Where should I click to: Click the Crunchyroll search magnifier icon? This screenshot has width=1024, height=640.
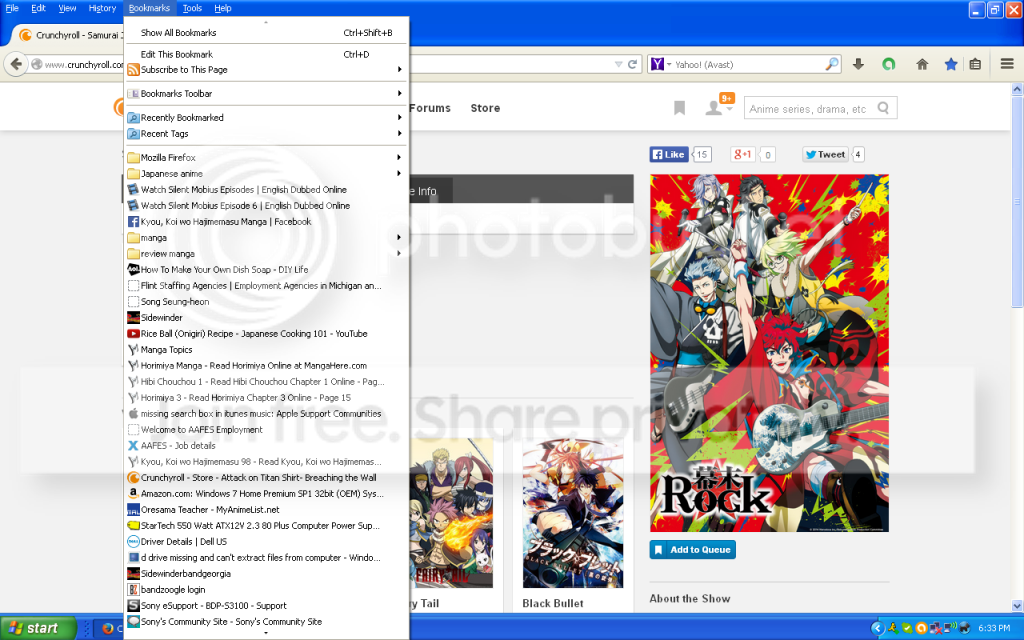pyautogui.click(x=883, y=108)
